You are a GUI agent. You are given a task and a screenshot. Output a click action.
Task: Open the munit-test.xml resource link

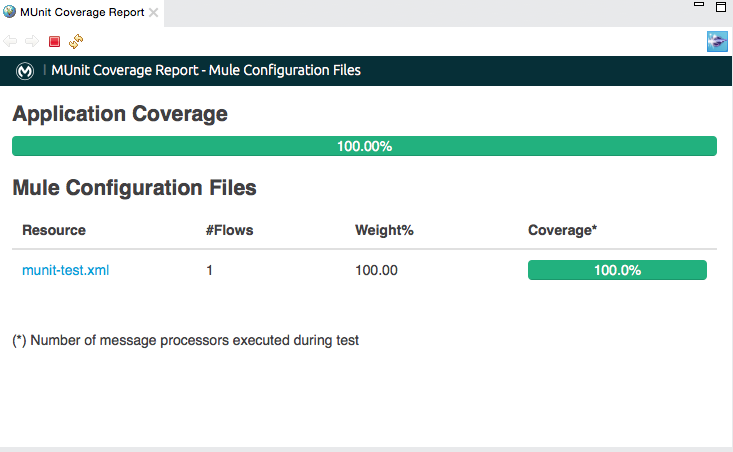click(65, 270)
